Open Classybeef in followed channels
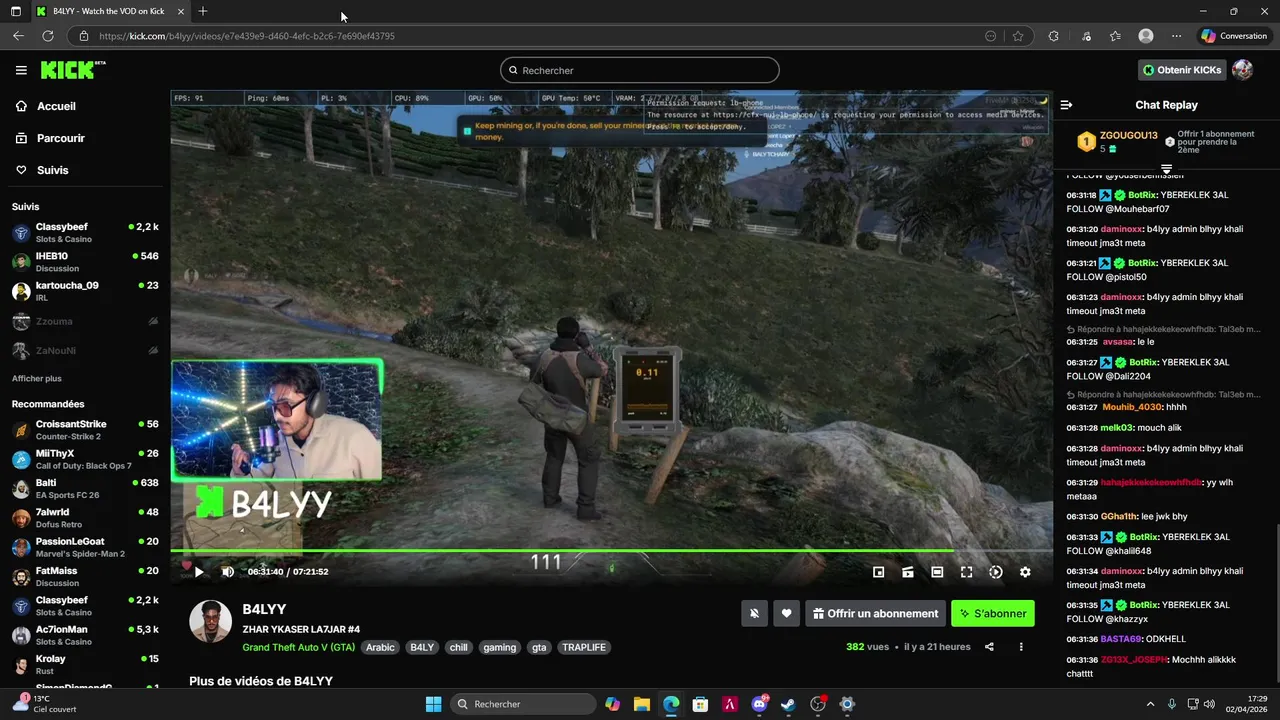The width and height of the screenshot is (1280, 720). click(85, 233)
